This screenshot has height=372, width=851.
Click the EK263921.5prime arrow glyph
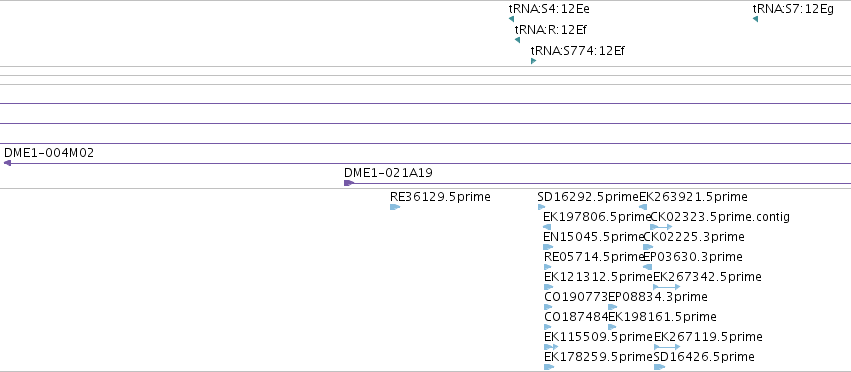click(643, 207)
